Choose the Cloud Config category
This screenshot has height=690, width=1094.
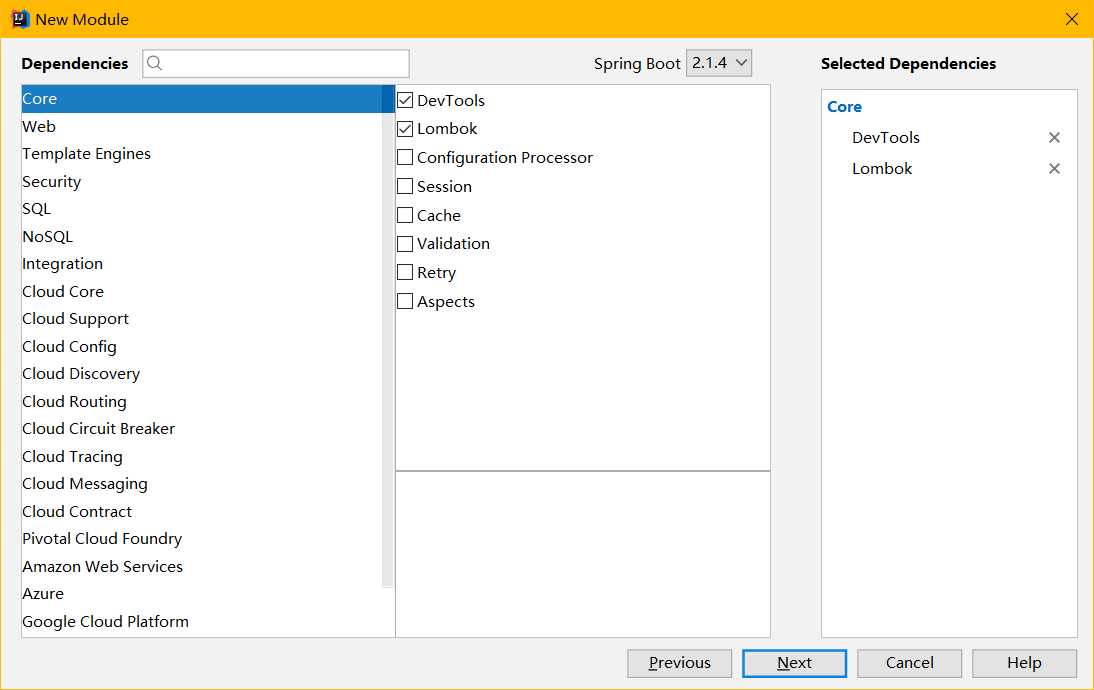tap(202, 347)
